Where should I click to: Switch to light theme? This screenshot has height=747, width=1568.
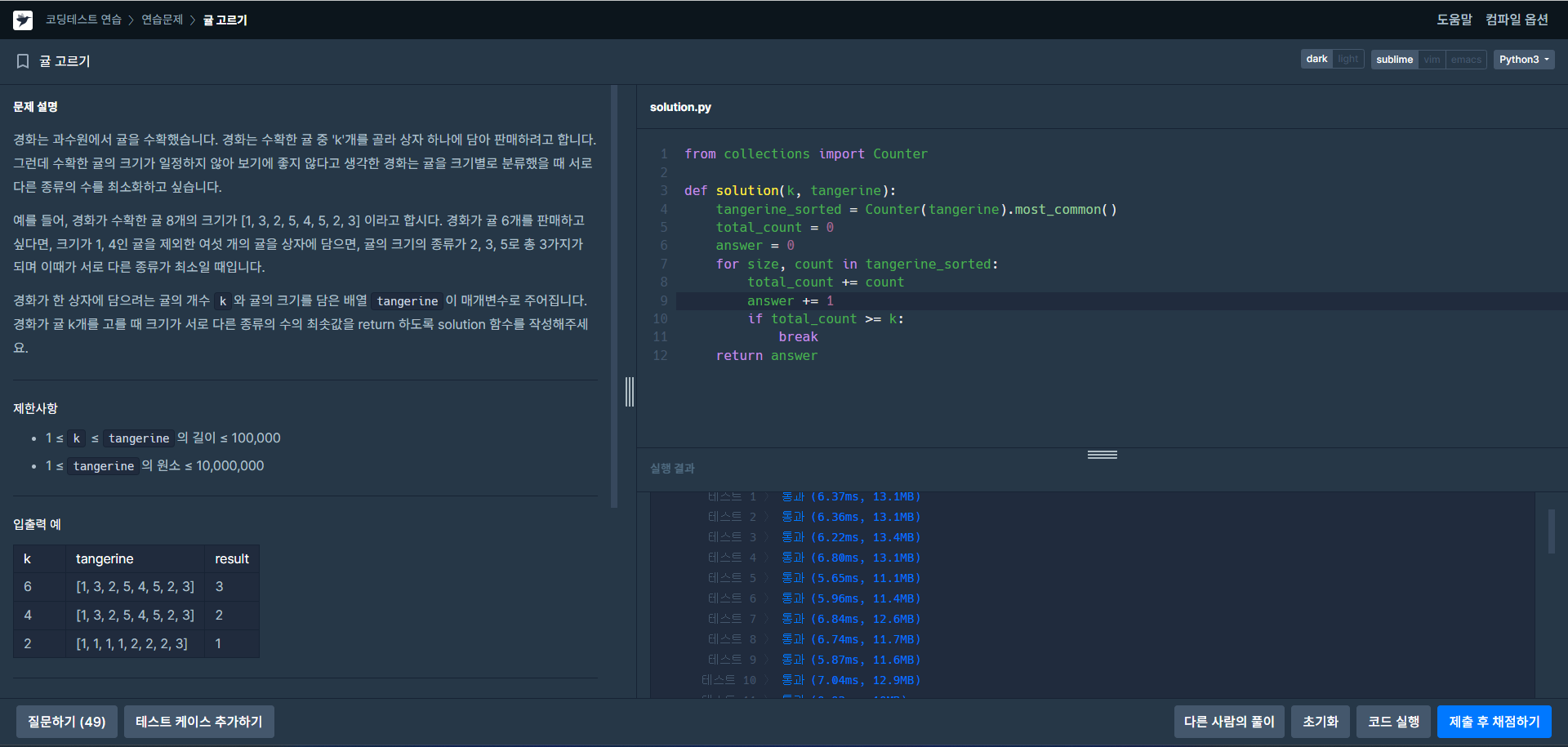tap(1348, 59)
